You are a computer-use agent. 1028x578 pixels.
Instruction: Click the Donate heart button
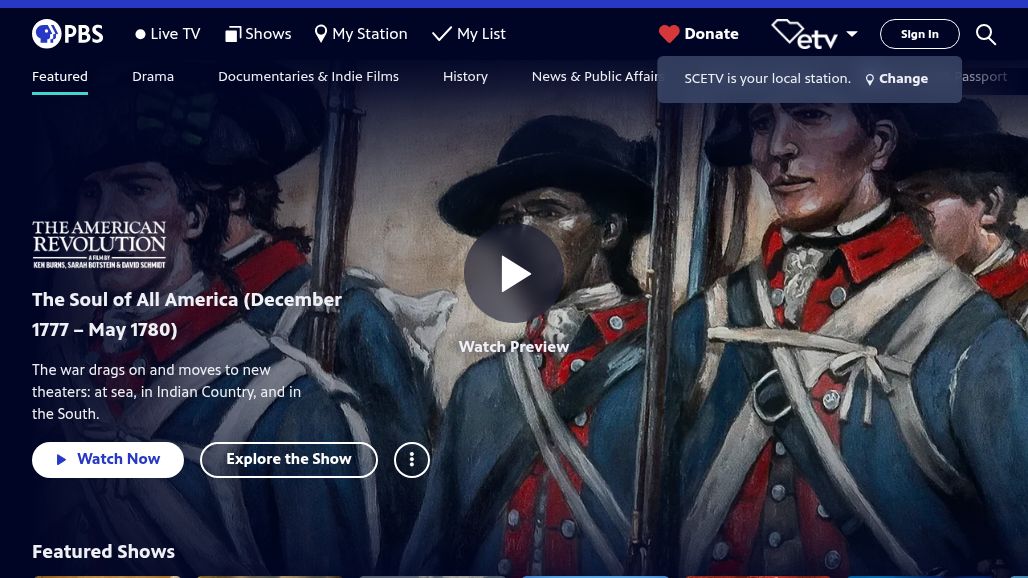(x=699, y=34)
